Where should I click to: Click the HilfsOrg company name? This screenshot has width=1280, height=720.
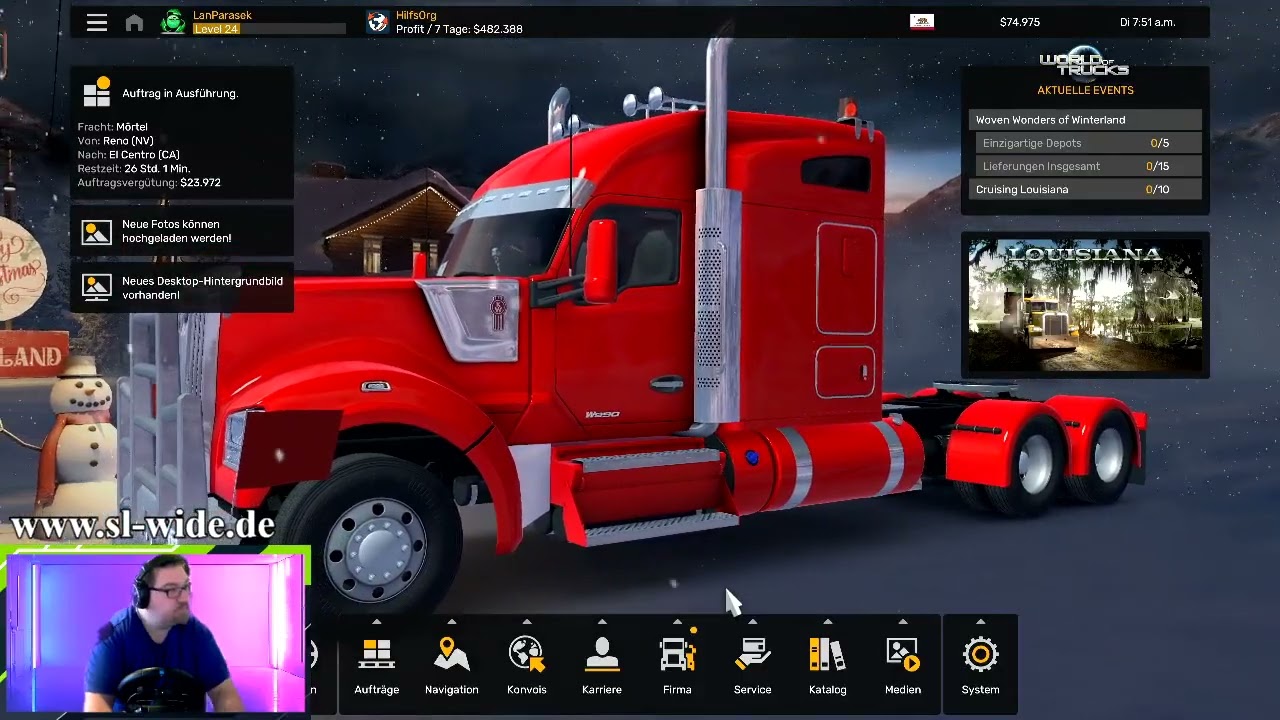pos(416,16)
